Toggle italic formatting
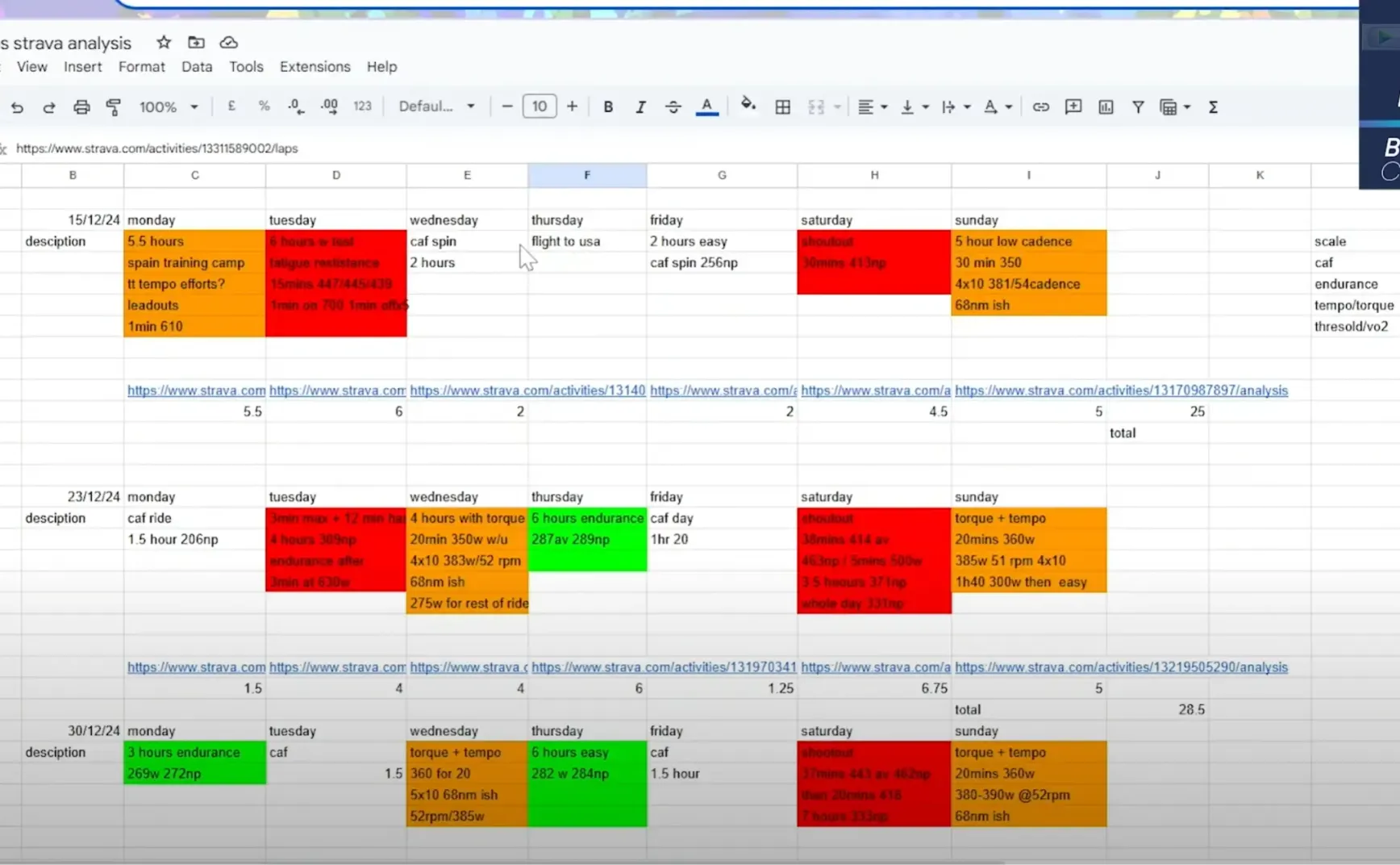This screenshot has height=865, width=1400. click(x=640, y=107)
